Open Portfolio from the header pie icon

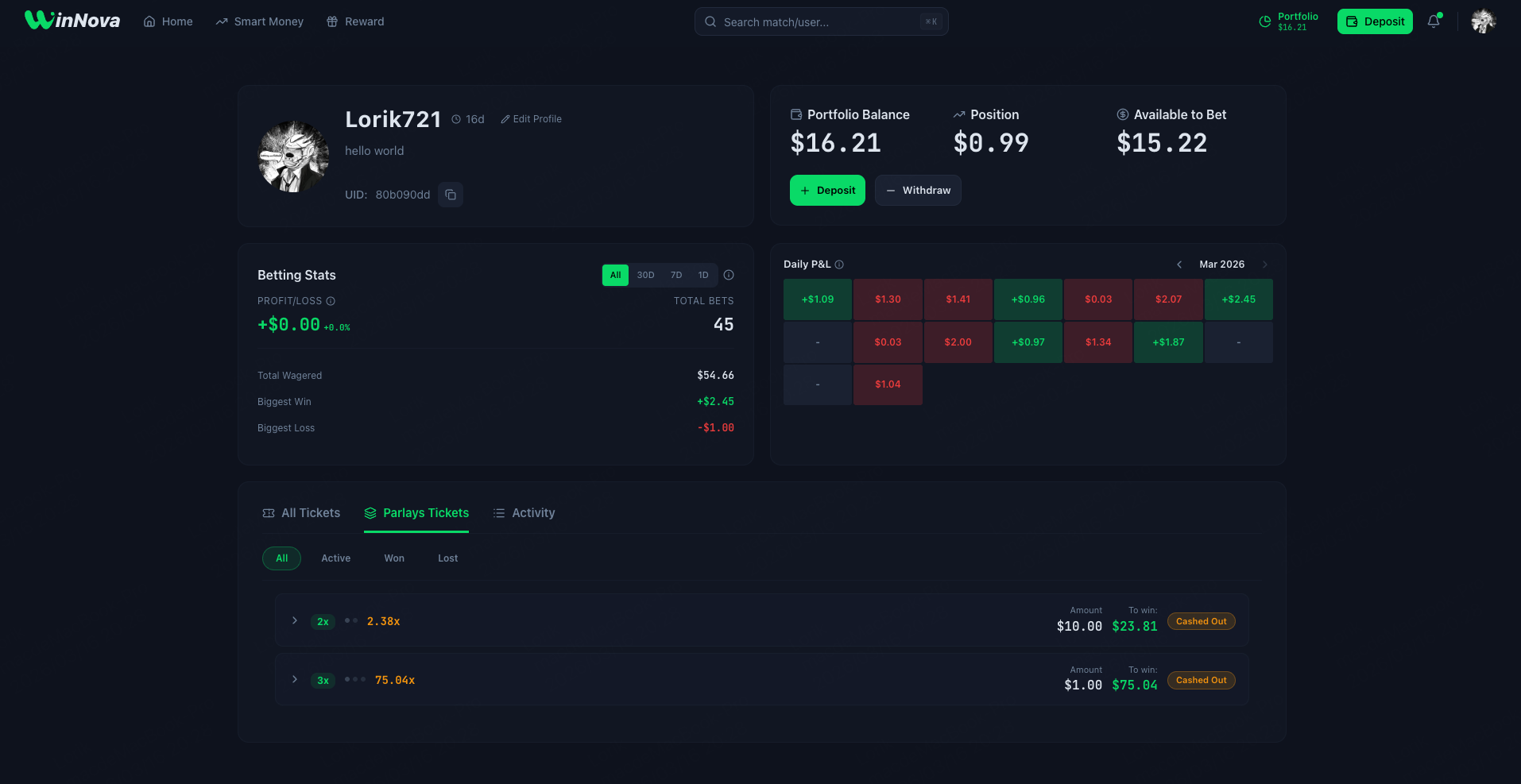[1265, 21]
